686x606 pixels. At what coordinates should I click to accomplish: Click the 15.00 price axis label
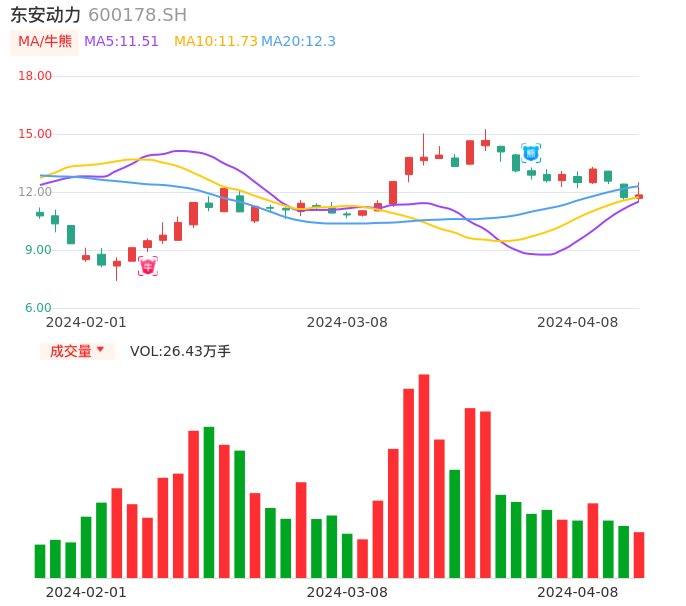coord(35,134)
